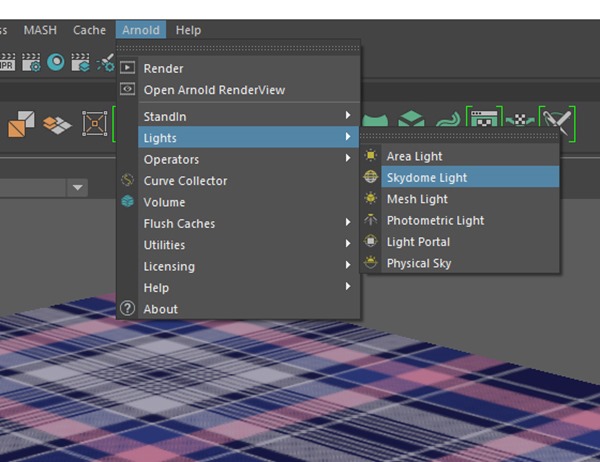Click the green layered plane shelf icon
This screenshot has height=462, width=600.
(x=411, y=118)
